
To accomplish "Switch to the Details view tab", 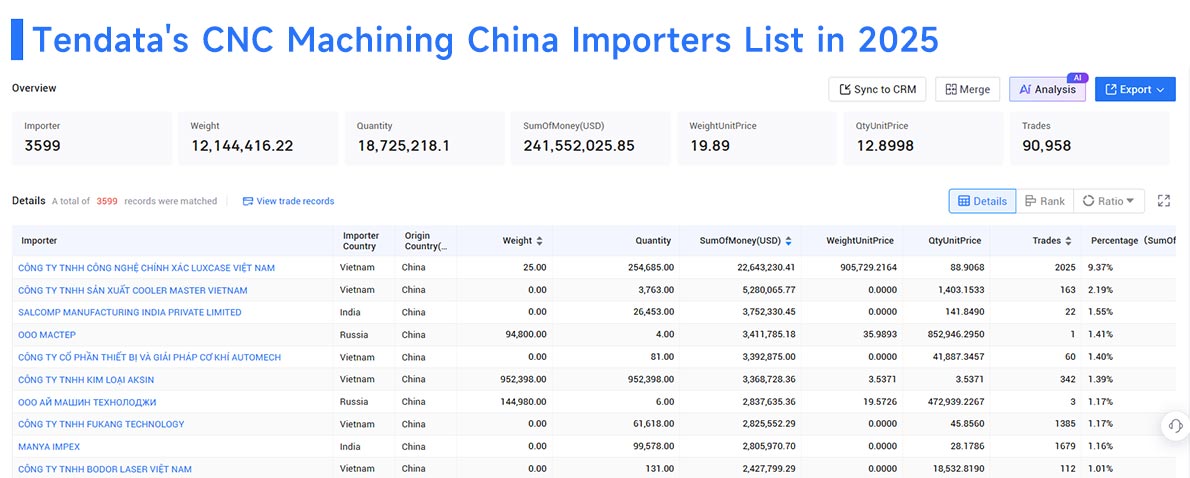I will point(982,201).
